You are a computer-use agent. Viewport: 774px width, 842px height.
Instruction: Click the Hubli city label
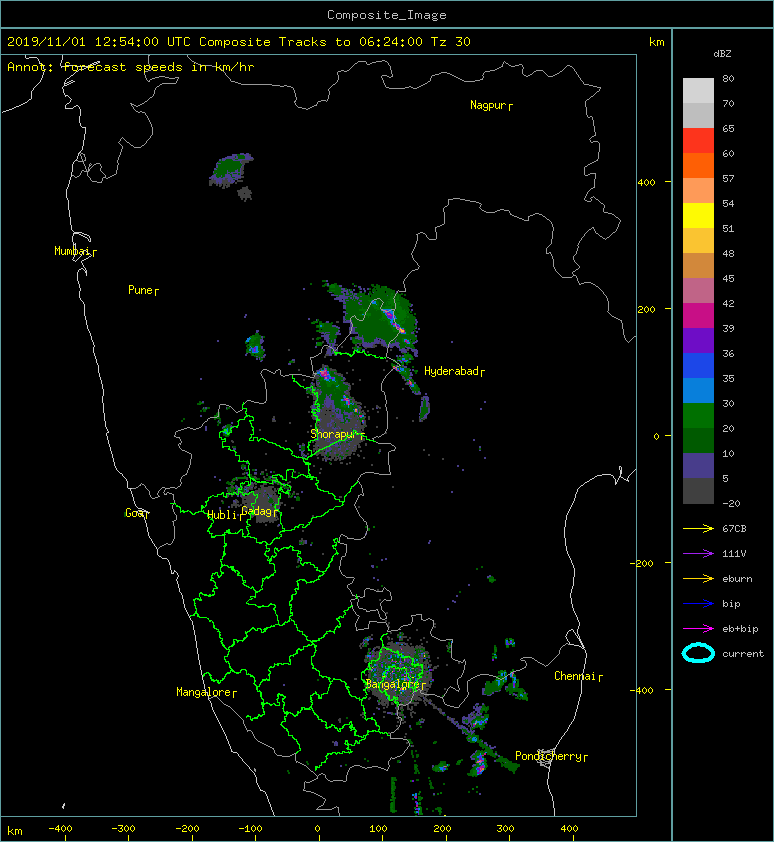click(x=225, y=515)
